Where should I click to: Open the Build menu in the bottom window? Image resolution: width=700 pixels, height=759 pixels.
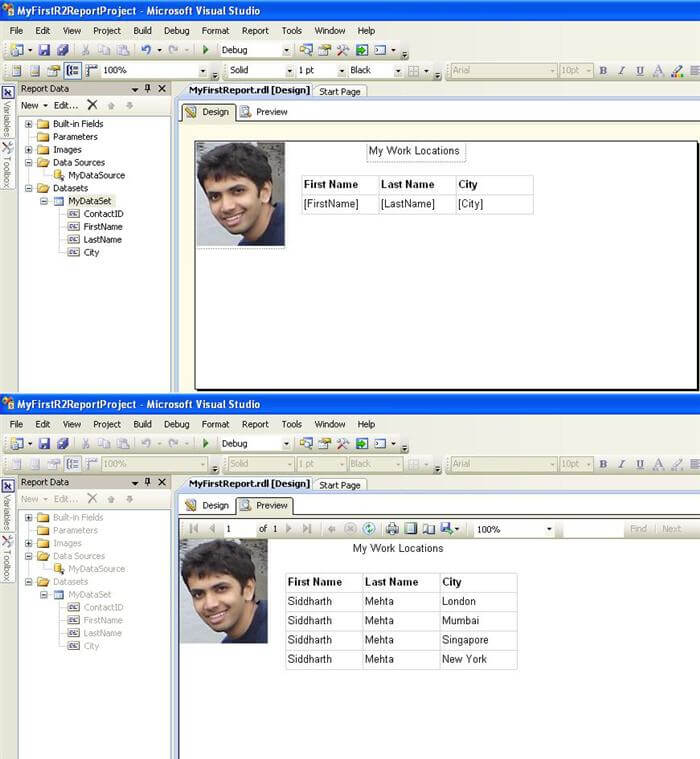pyautogui.click(x=142, y=424)
